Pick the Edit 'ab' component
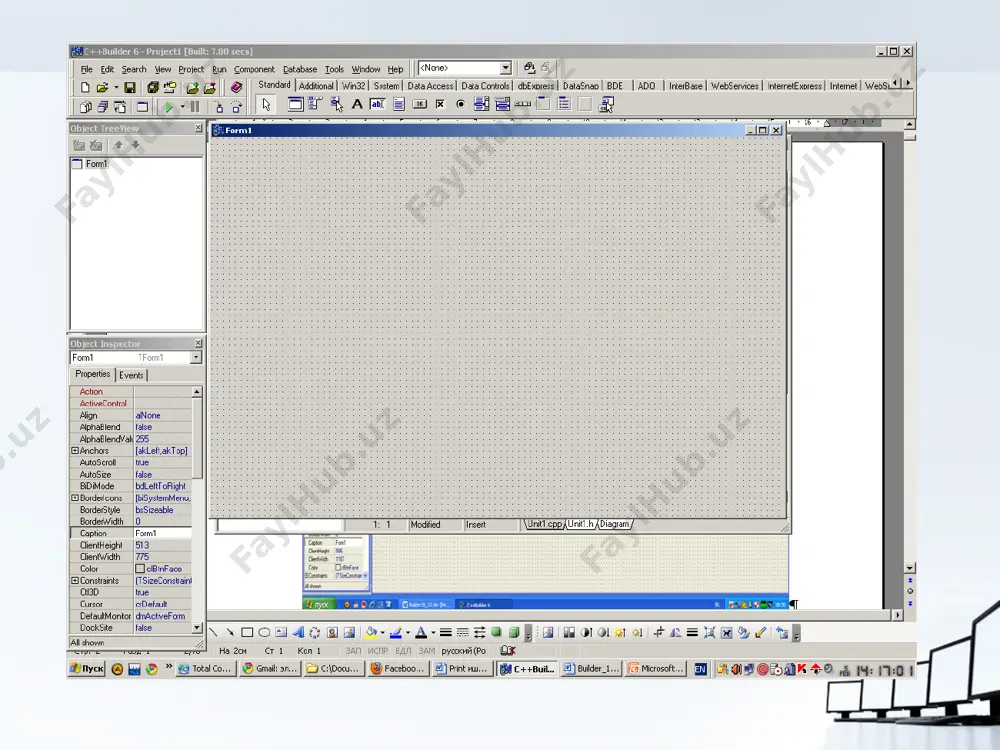The image size is (1000, 750). click(378, 105)
